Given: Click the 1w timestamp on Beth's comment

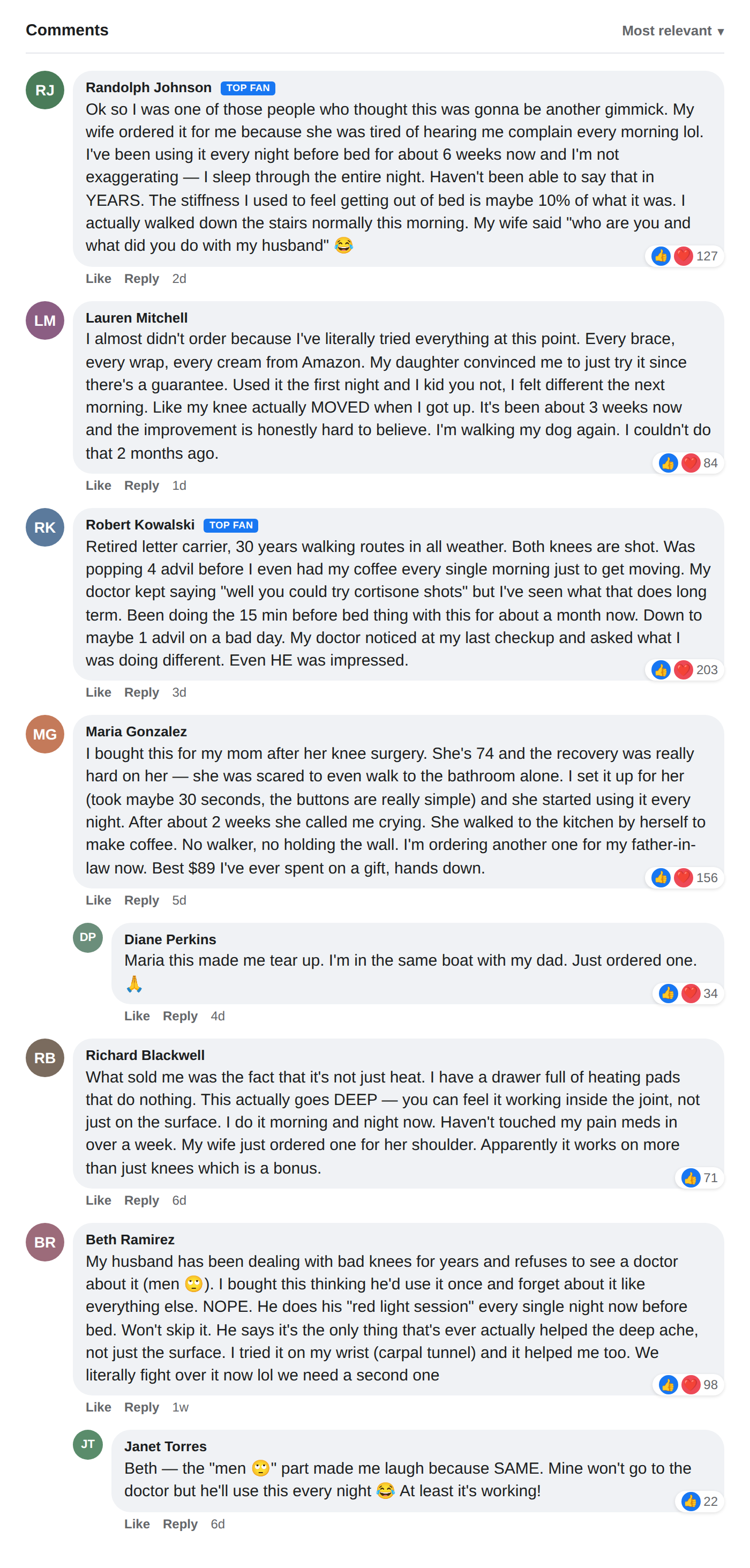Looking at the screenshot, I should [x=180, y=1407].
